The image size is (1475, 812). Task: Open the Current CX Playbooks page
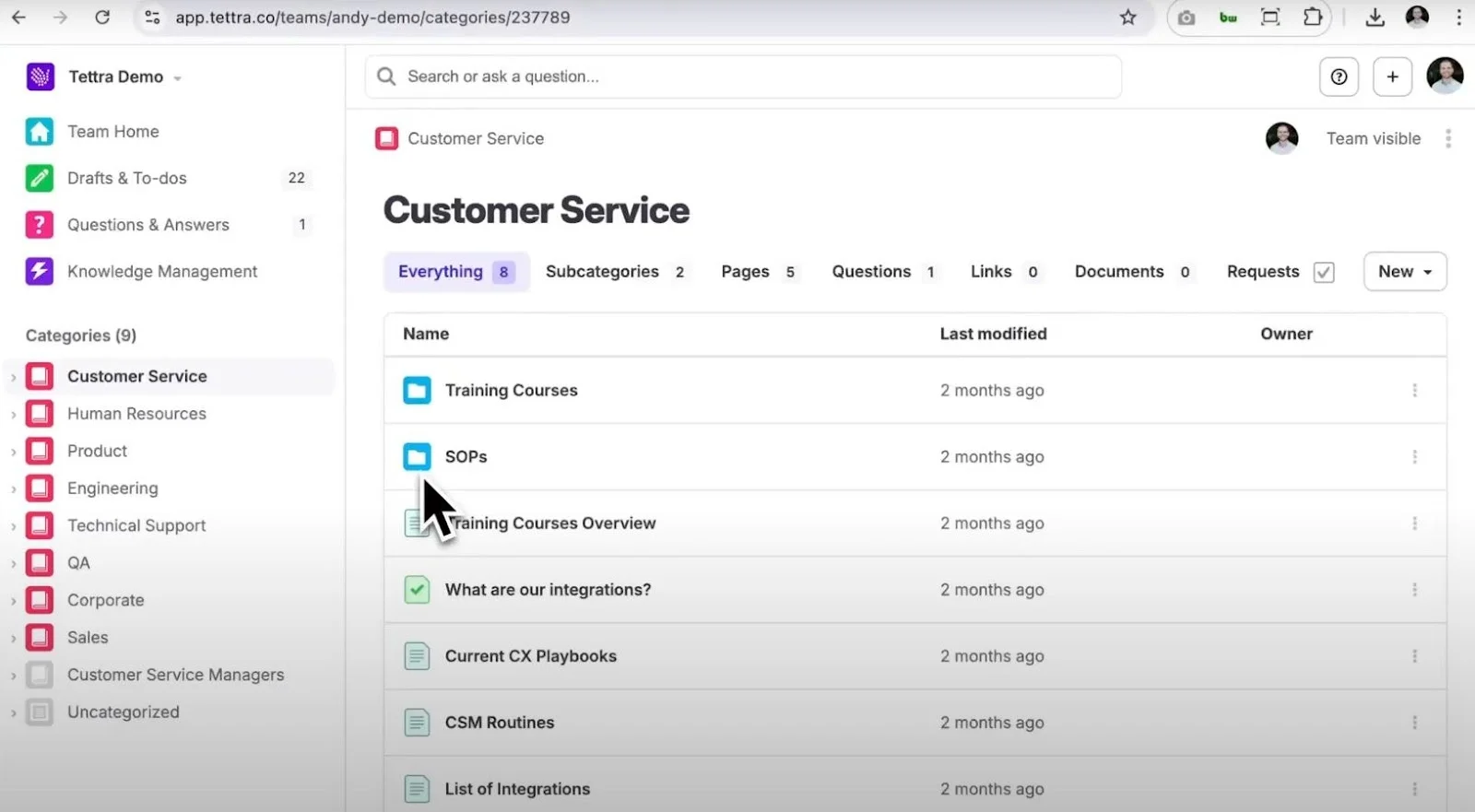(x=530, y=656)
